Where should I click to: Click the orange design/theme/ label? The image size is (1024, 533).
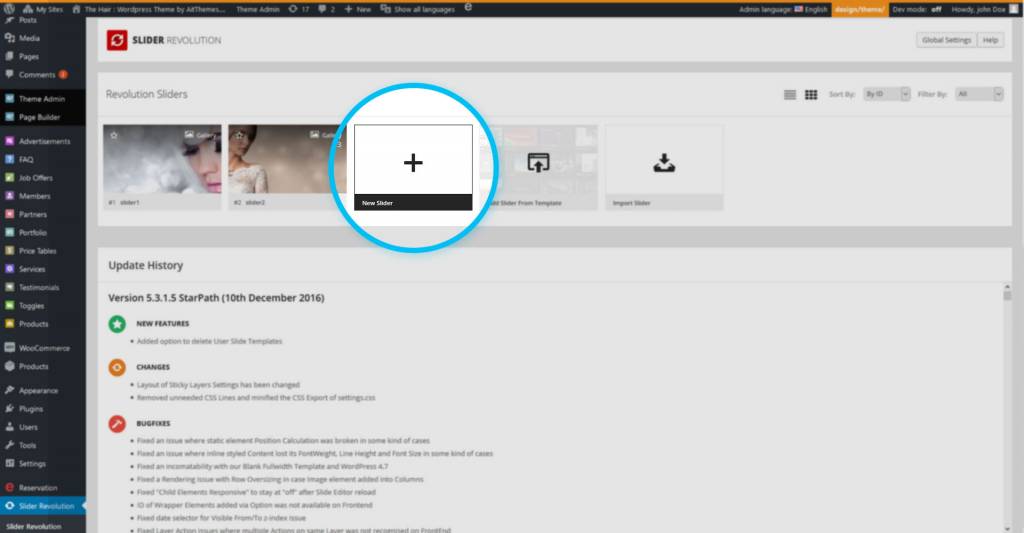[859, 9]
